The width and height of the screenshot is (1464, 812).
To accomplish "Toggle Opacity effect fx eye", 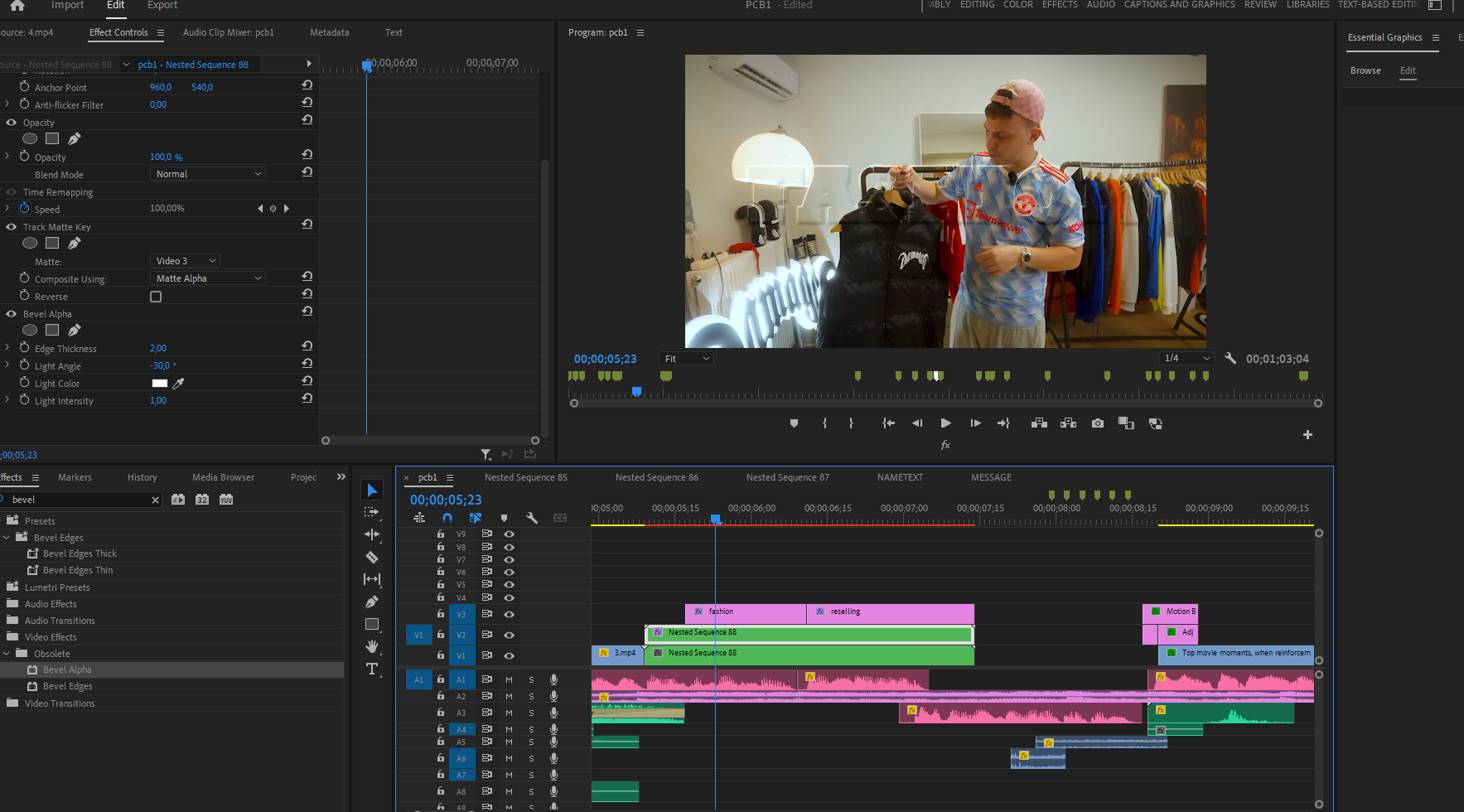I will click(x=12, y=123).
